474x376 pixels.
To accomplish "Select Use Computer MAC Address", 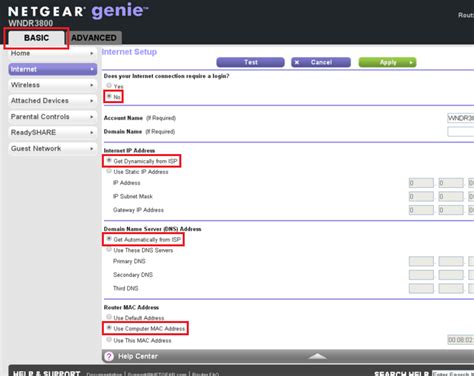I will (x=109, y=328).
